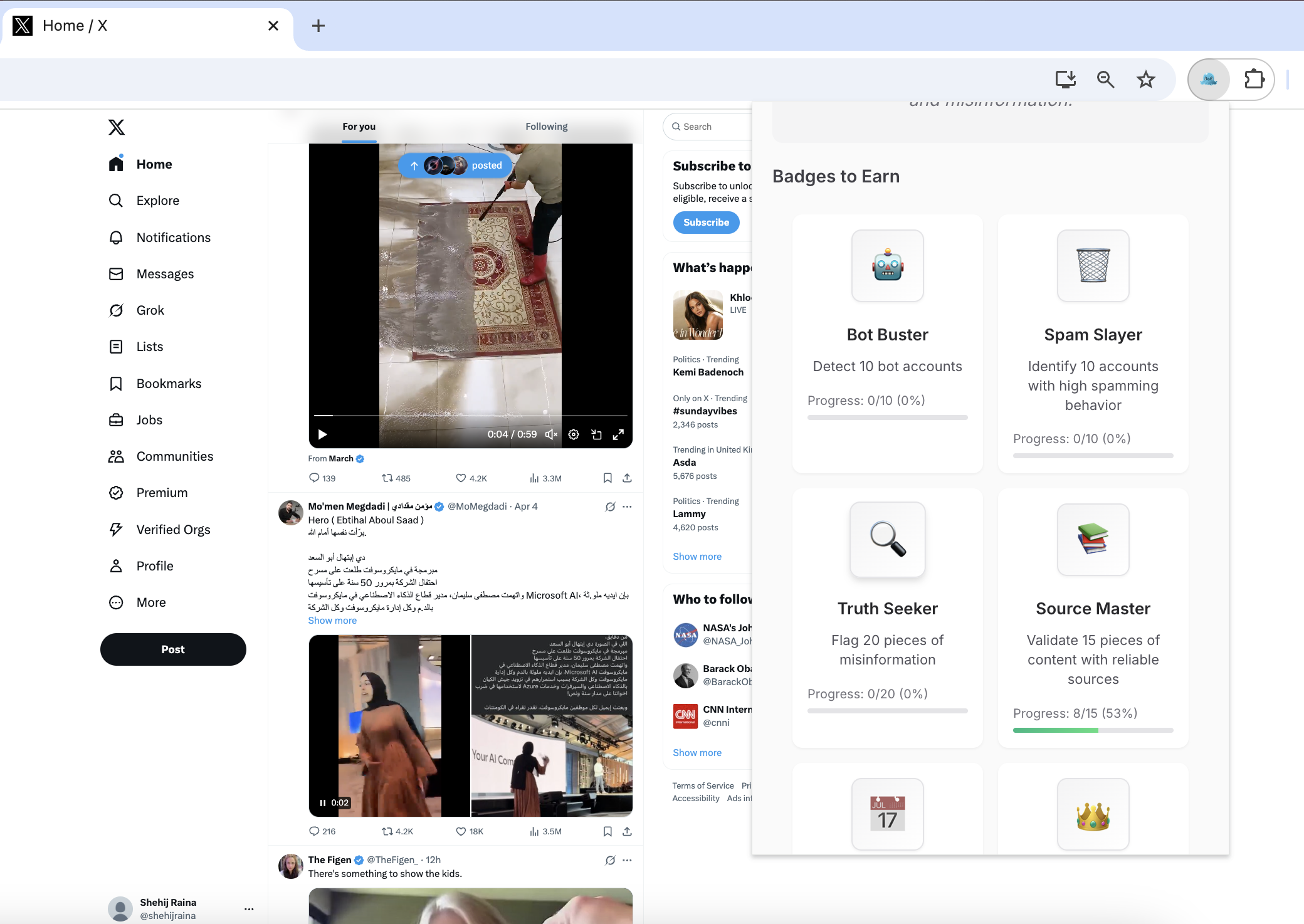Click the Truth Seeker magnifier badge
The width and height of the screenshot is (1304, 924).
(887, 539)
